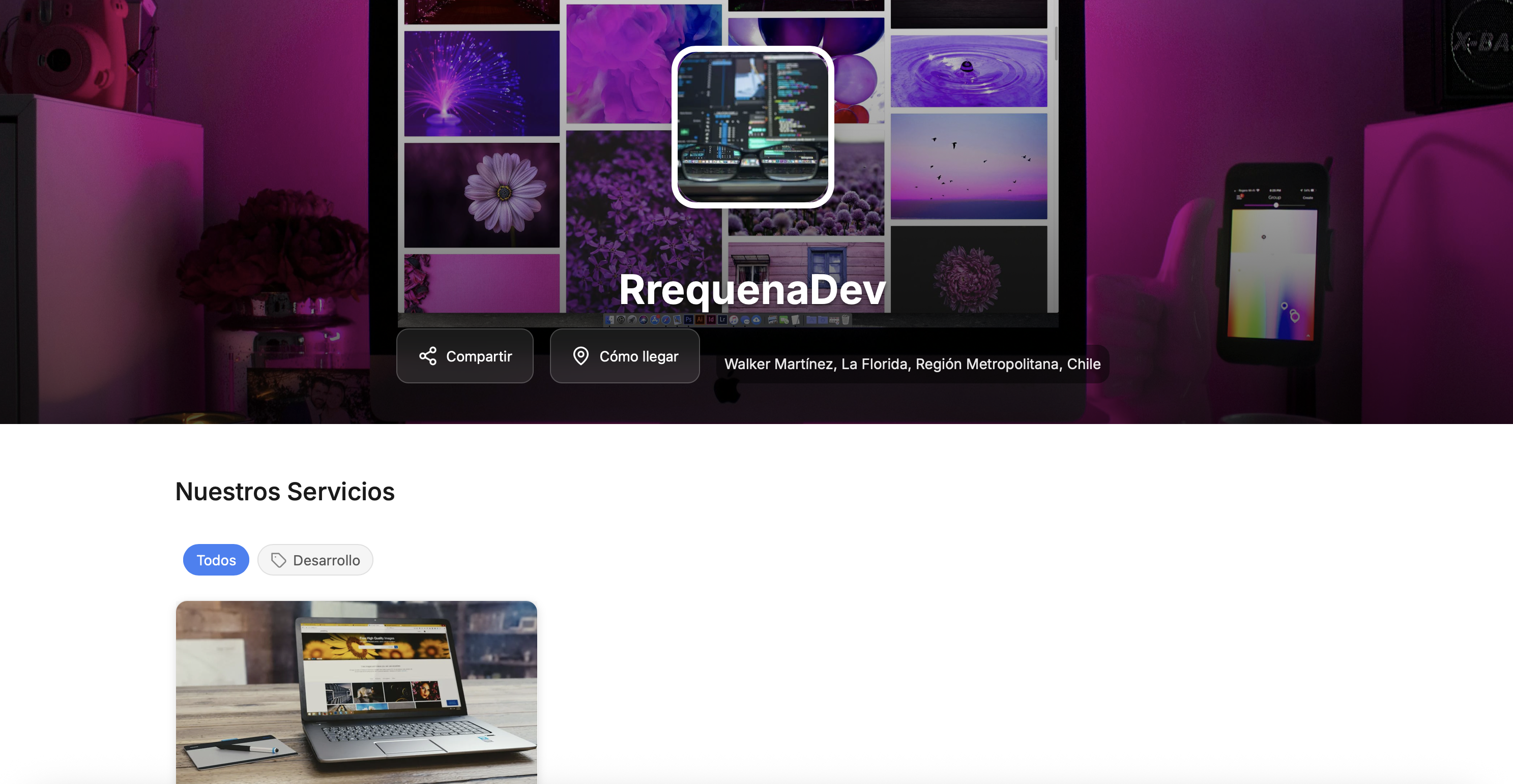Select the Todos filter chip

216,560
